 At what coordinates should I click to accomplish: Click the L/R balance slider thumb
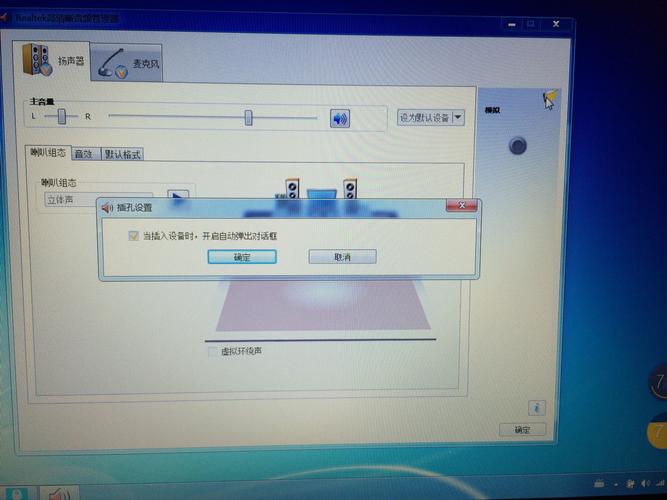click(x=62, y=117)
